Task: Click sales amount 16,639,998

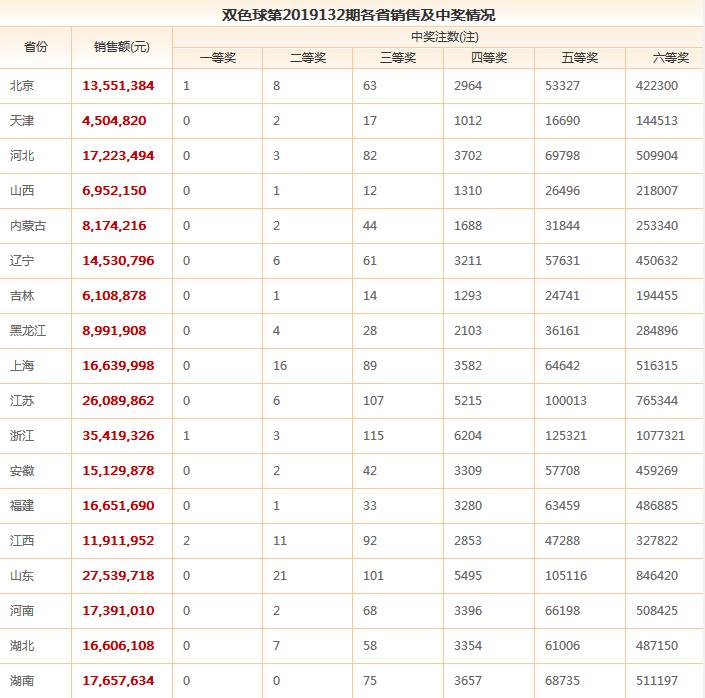Action: click(118, 365)
